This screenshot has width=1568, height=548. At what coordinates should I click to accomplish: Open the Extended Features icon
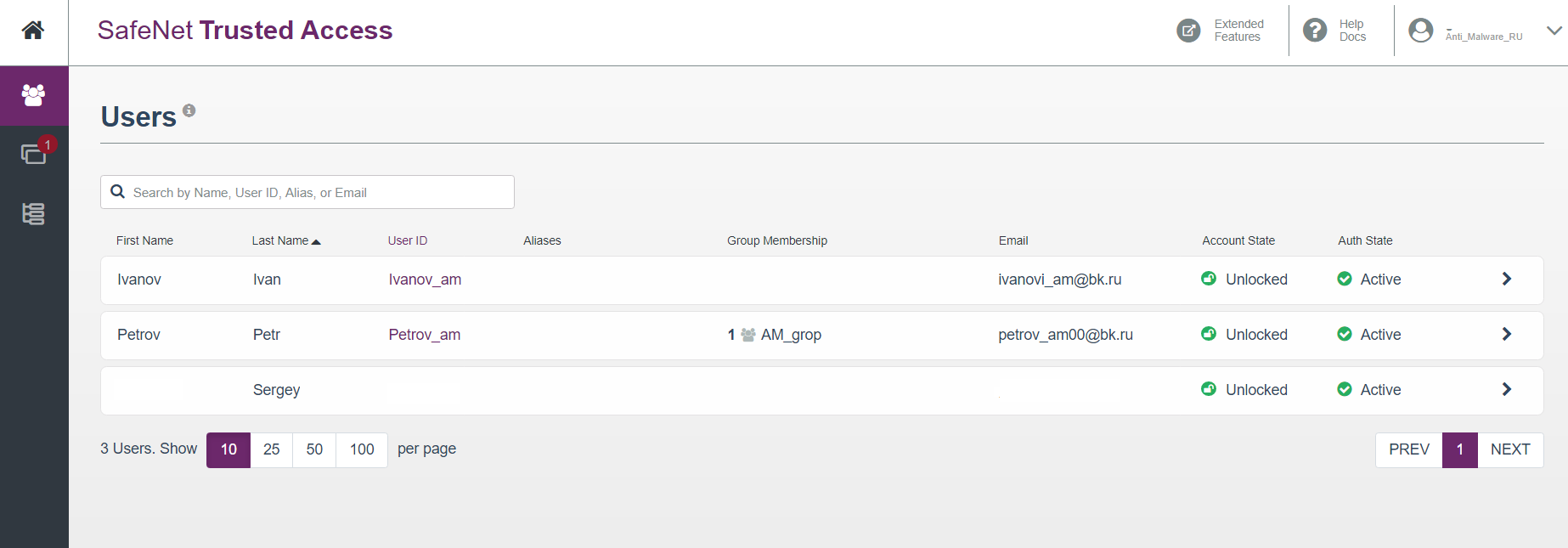pos(1188,31)
